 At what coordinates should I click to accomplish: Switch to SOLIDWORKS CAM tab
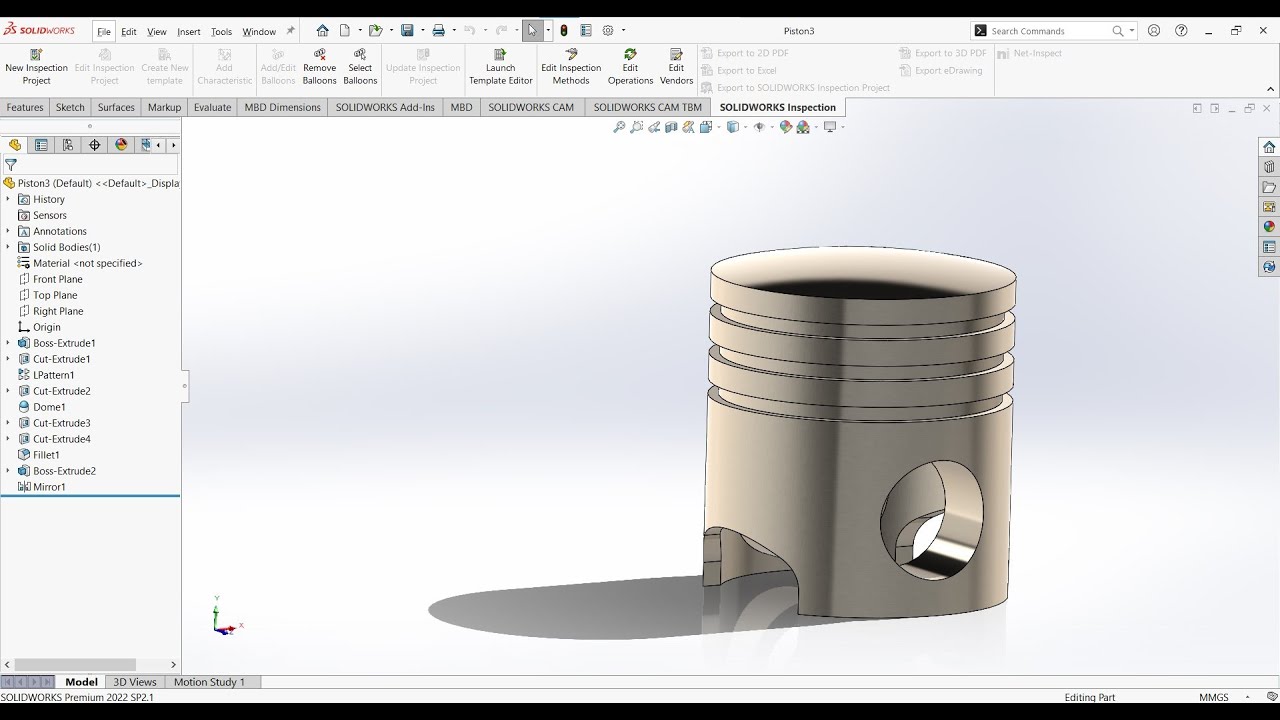(531, 107)
